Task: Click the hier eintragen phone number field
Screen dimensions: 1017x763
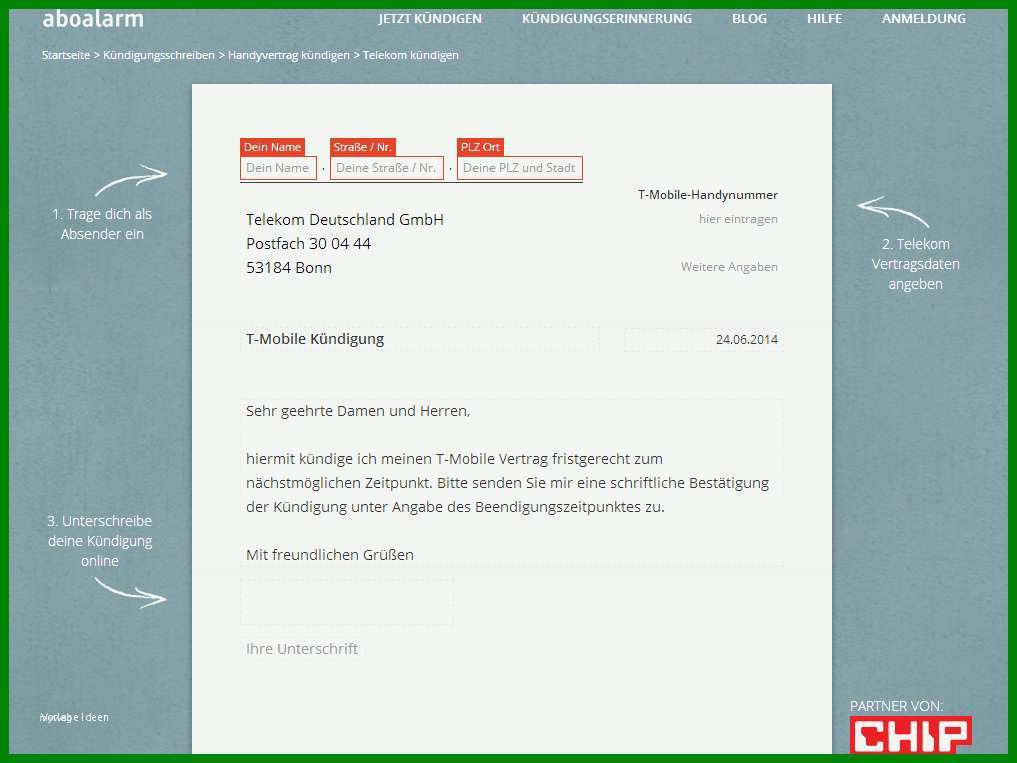Action: [x=738, y=219]
